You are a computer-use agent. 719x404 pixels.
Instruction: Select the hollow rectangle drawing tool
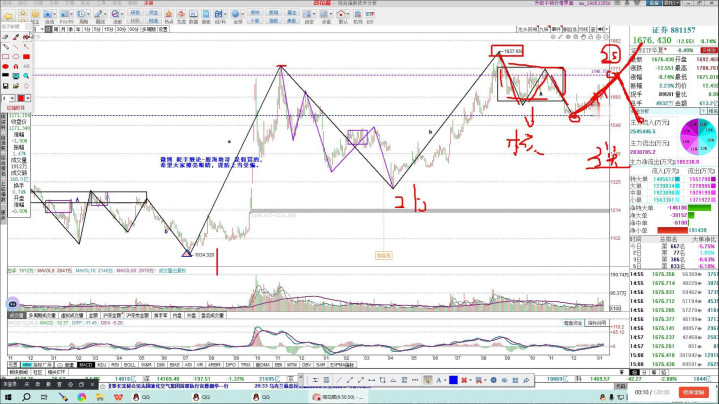click(6, 57)
